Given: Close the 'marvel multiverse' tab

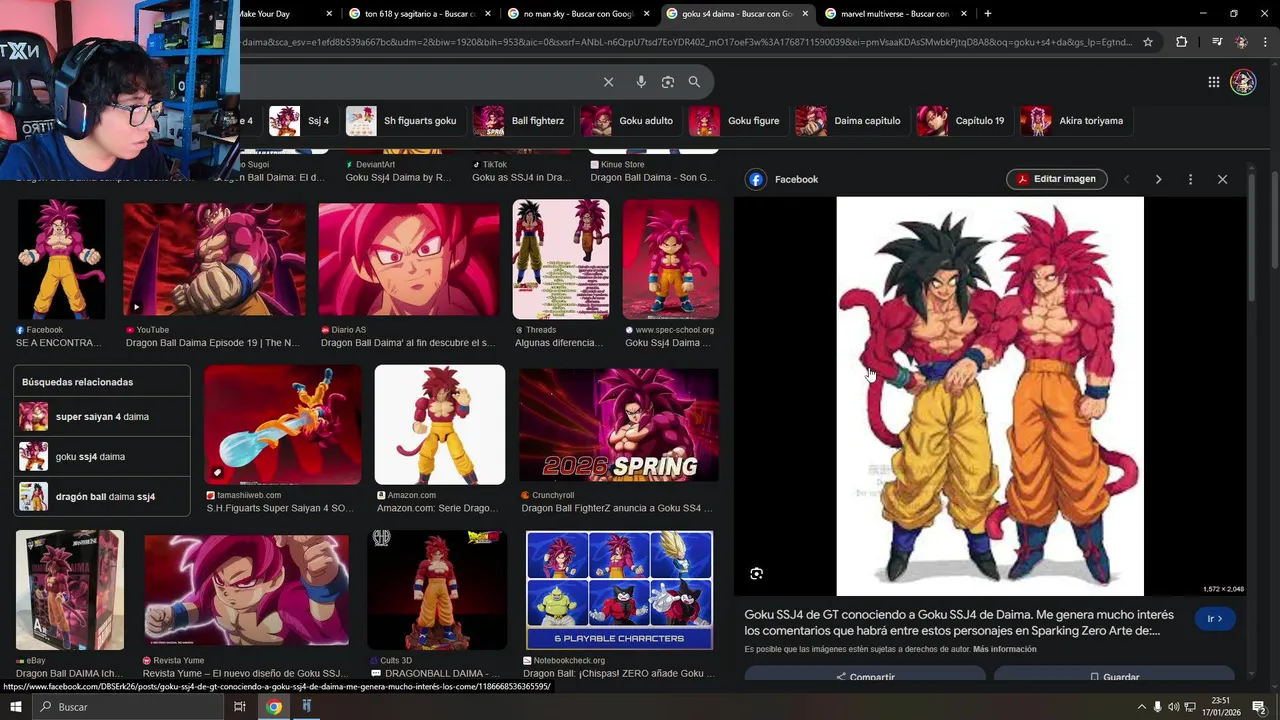Looking at the screenshot, I should coord(964,14).
